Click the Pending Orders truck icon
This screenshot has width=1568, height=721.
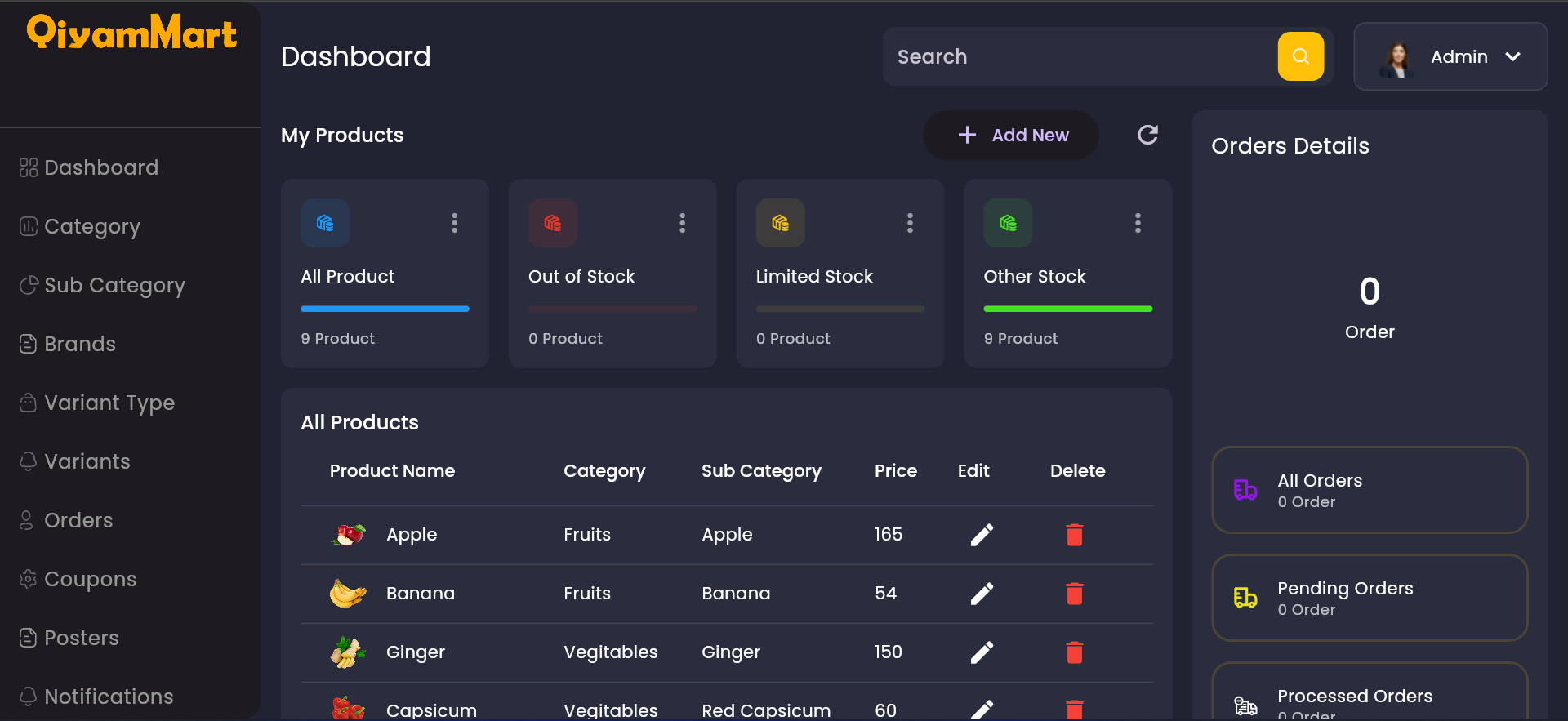(1245, 598)
